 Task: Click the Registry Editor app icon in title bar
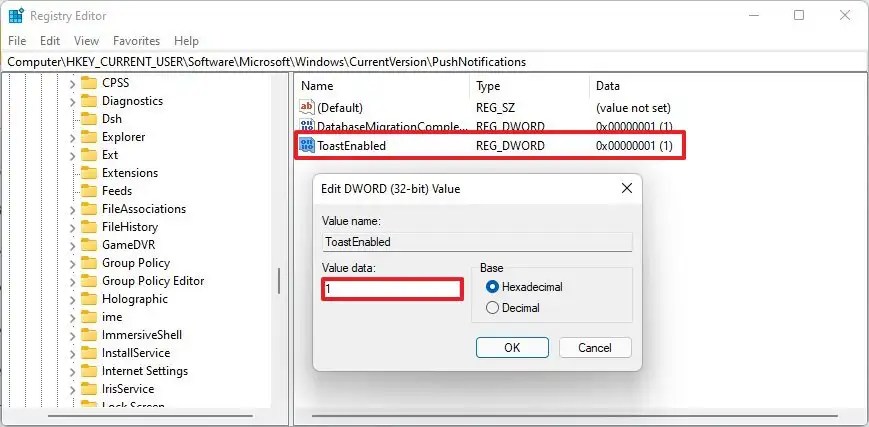(16, 16)
